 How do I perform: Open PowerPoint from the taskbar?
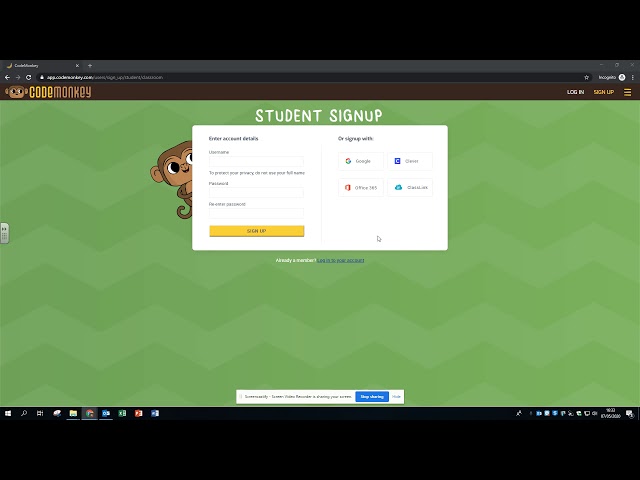click(x=138, y=413)
